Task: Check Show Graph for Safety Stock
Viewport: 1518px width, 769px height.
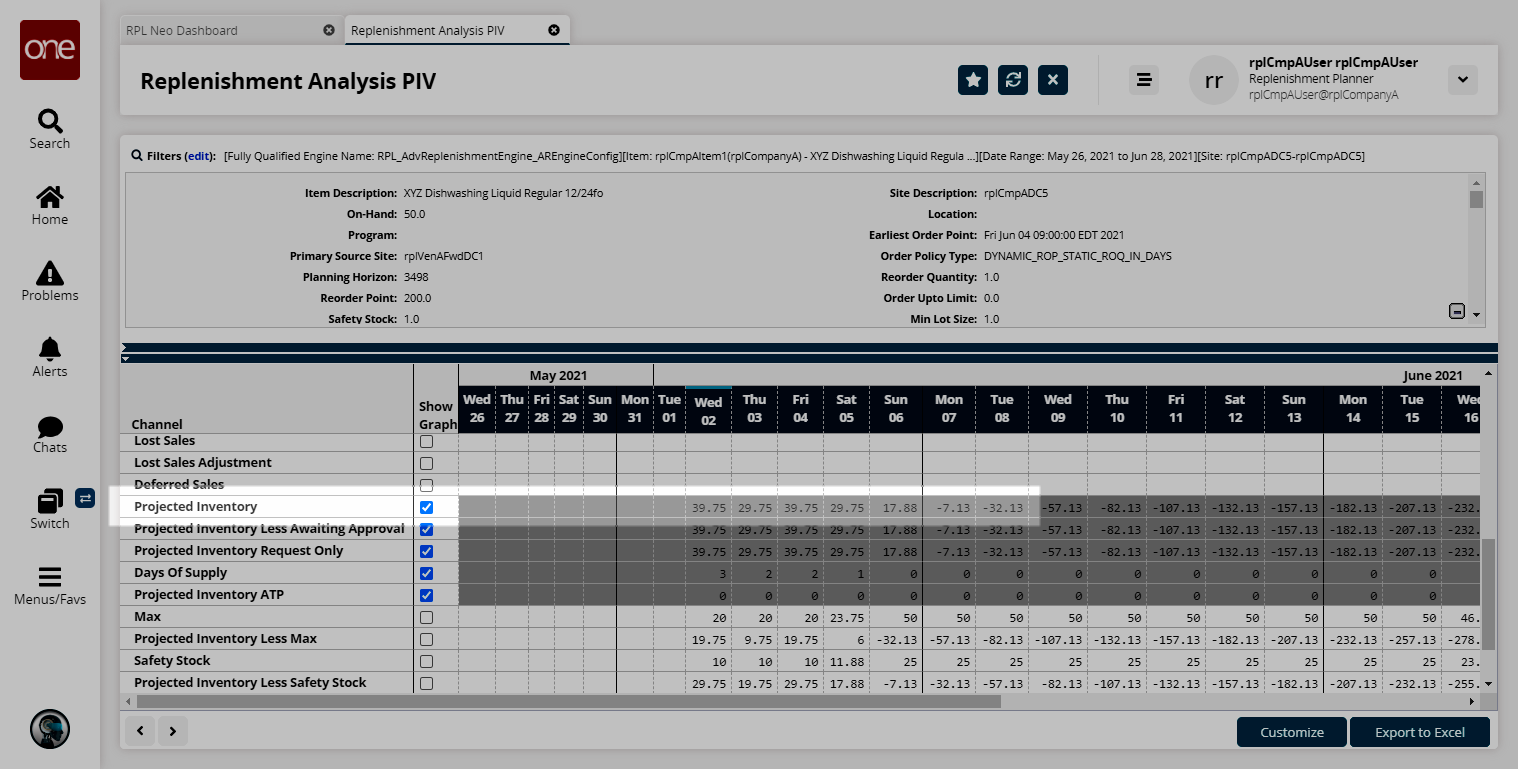Action: [427, 661]
